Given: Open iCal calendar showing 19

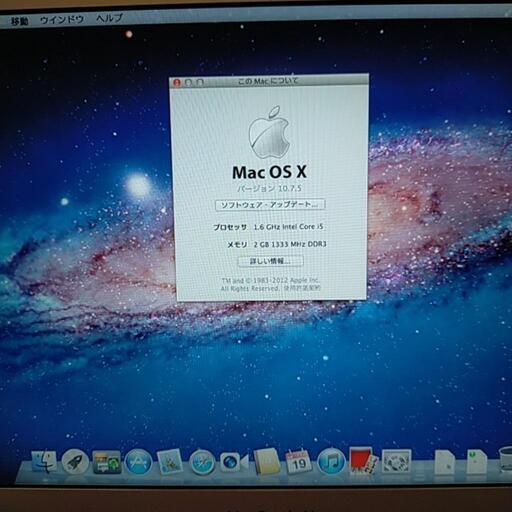Looking at the screenshot, I should point(298,461).
